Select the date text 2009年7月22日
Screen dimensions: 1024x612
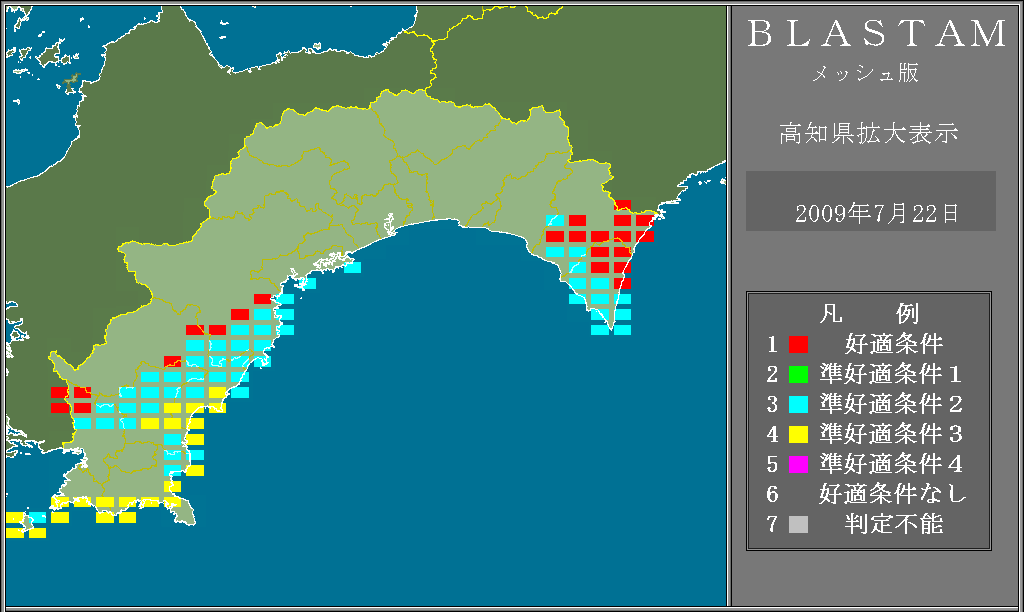[876, 214]
